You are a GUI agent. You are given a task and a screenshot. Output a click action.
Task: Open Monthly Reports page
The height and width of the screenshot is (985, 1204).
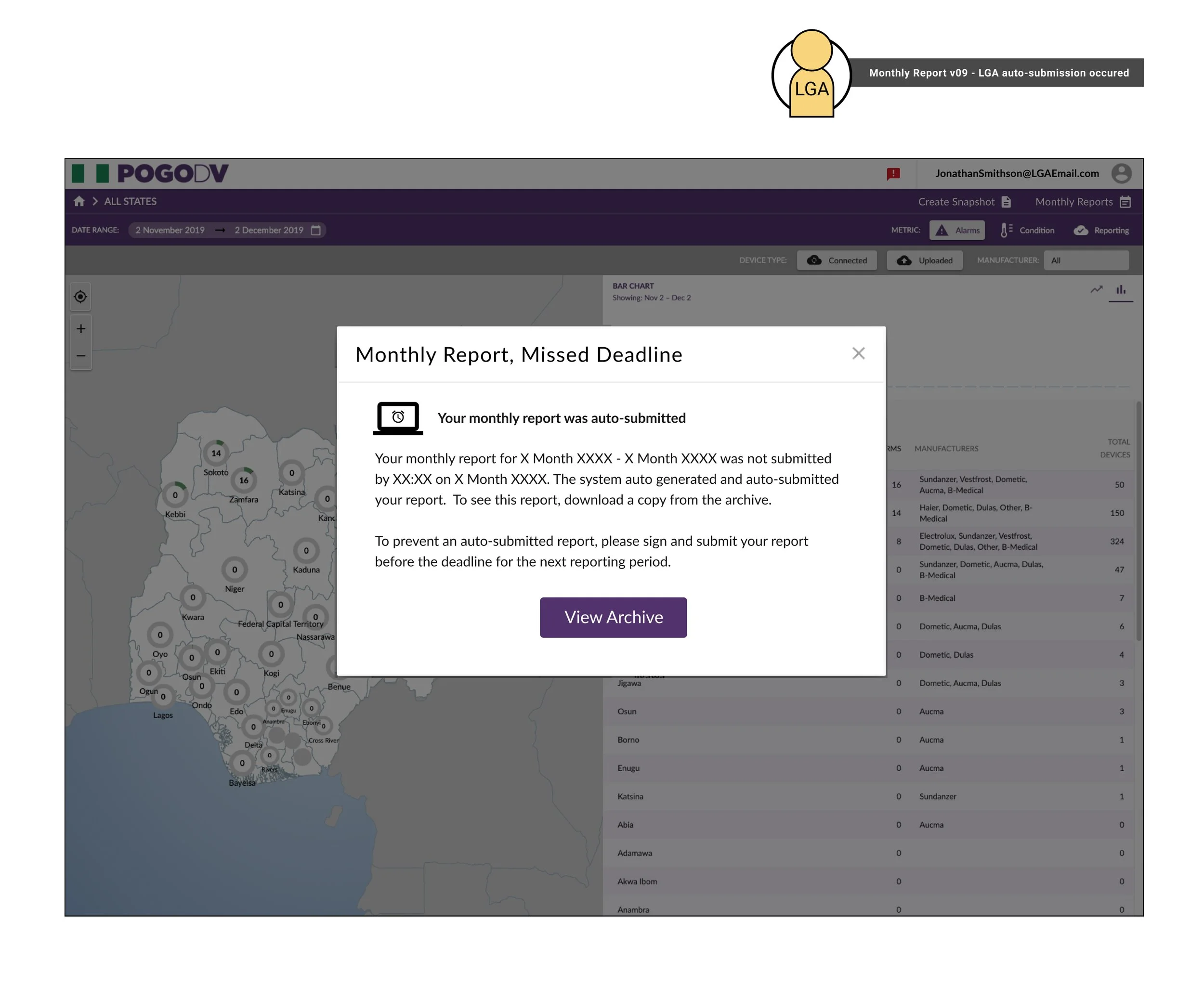point(1083,202)
